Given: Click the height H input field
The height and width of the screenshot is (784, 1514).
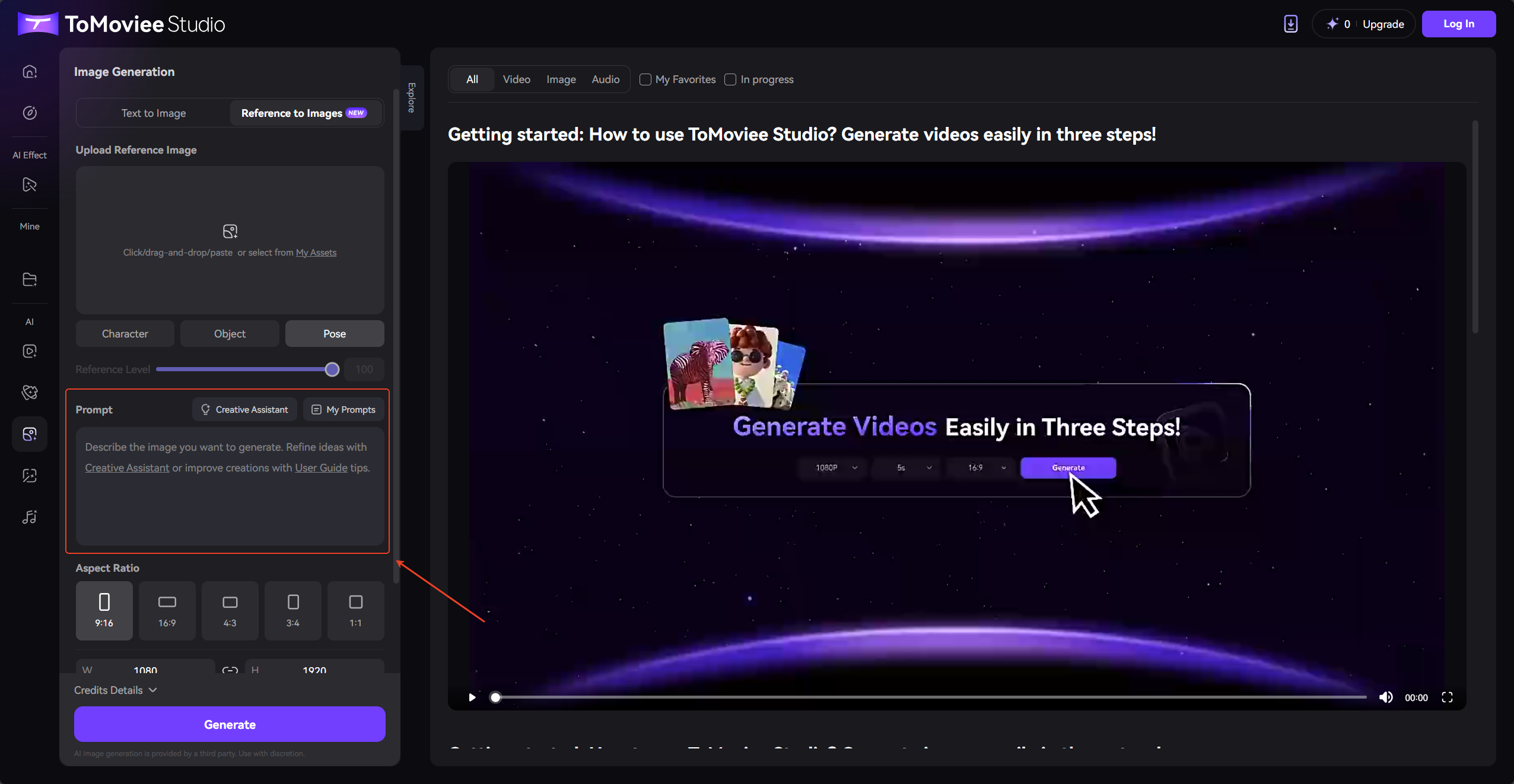Looking at the screenshot, I should 314,667.
